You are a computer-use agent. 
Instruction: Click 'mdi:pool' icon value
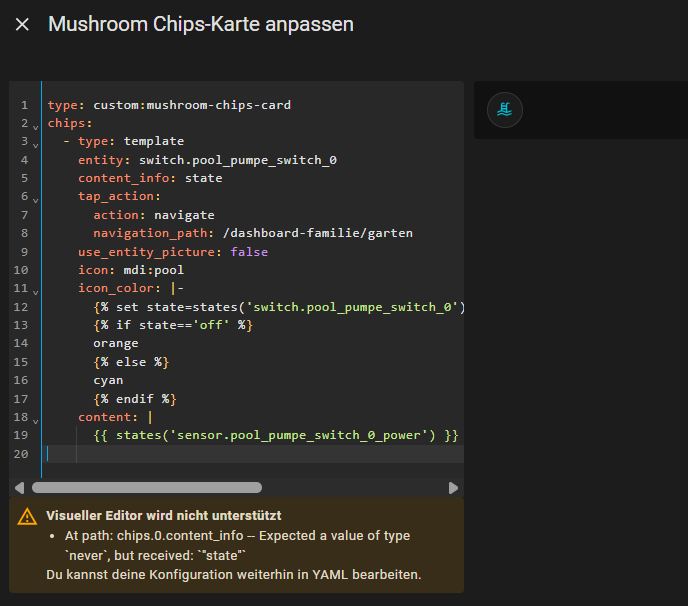tap(154, 270)
